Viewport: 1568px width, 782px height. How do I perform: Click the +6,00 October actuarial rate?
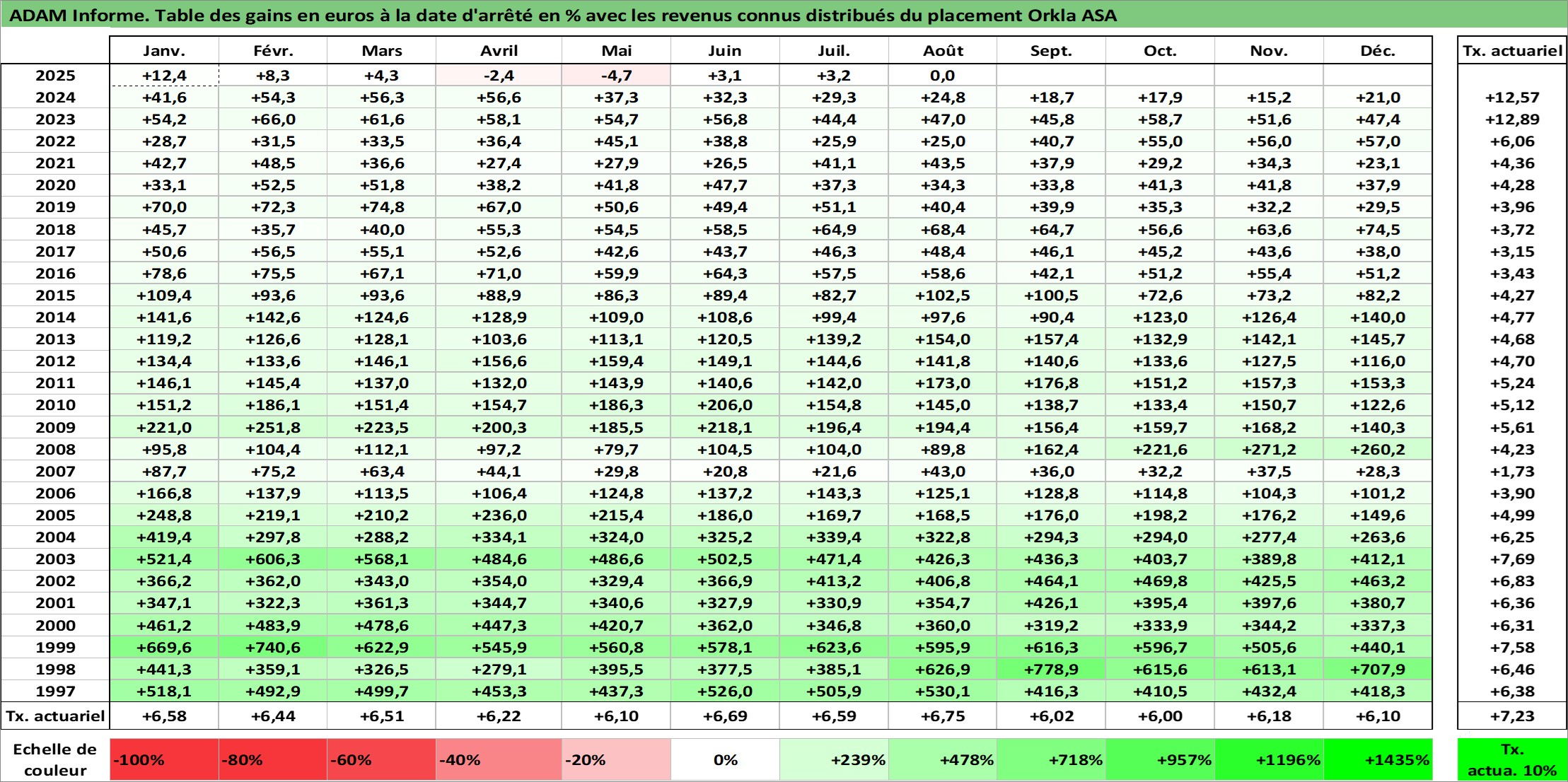tap(1160, 716)
